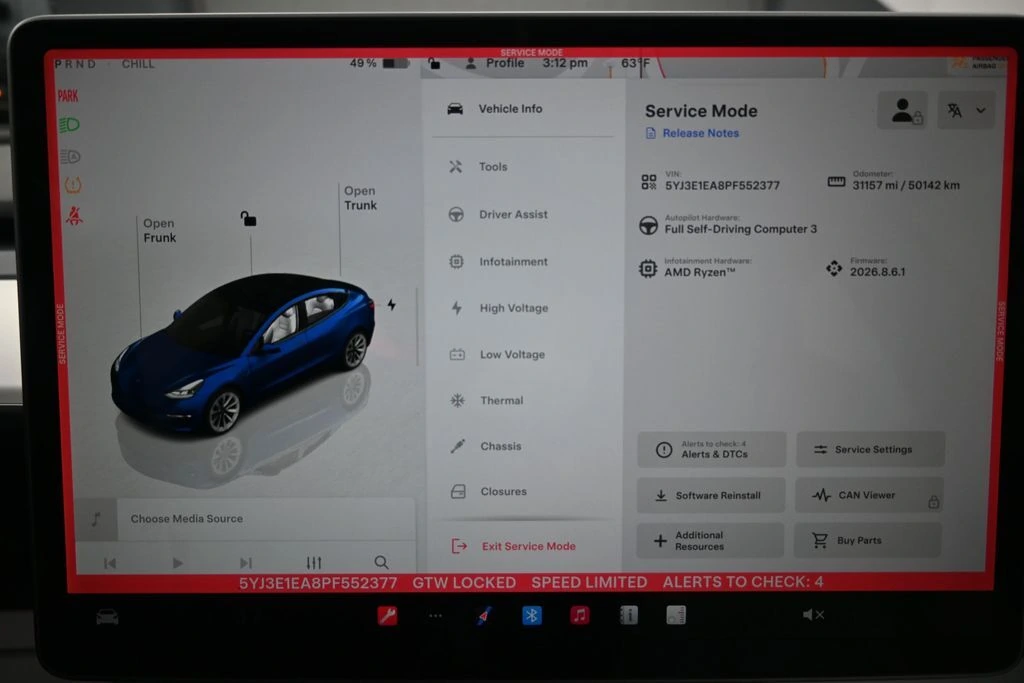Select Thermal in the service menu
The height and width of the screenshot is (683, 1024).
click(486, 400)
